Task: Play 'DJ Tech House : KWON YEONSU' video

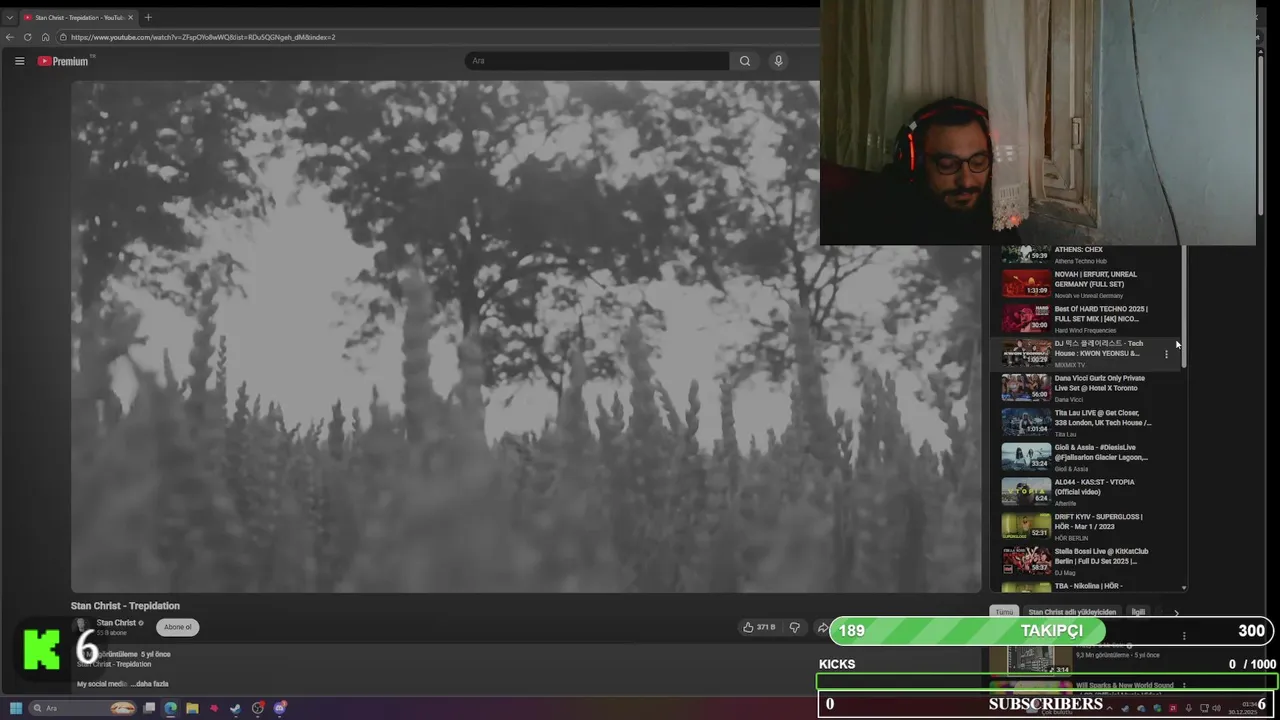Action: [1098, 348]
